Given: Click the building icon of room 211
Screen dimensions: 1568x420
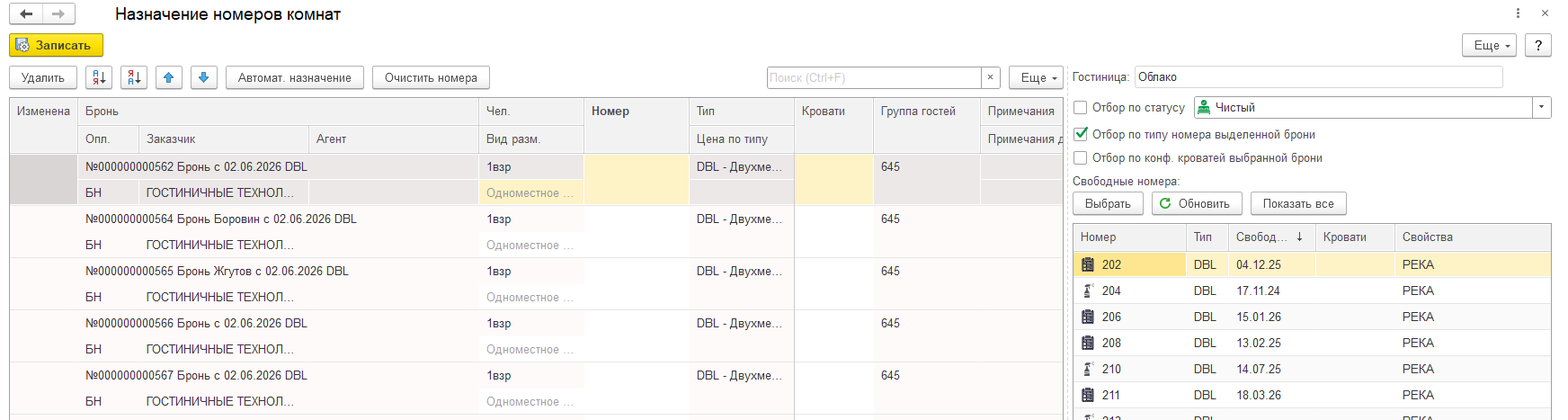Looking at the screenshot, I should 1088,395.
